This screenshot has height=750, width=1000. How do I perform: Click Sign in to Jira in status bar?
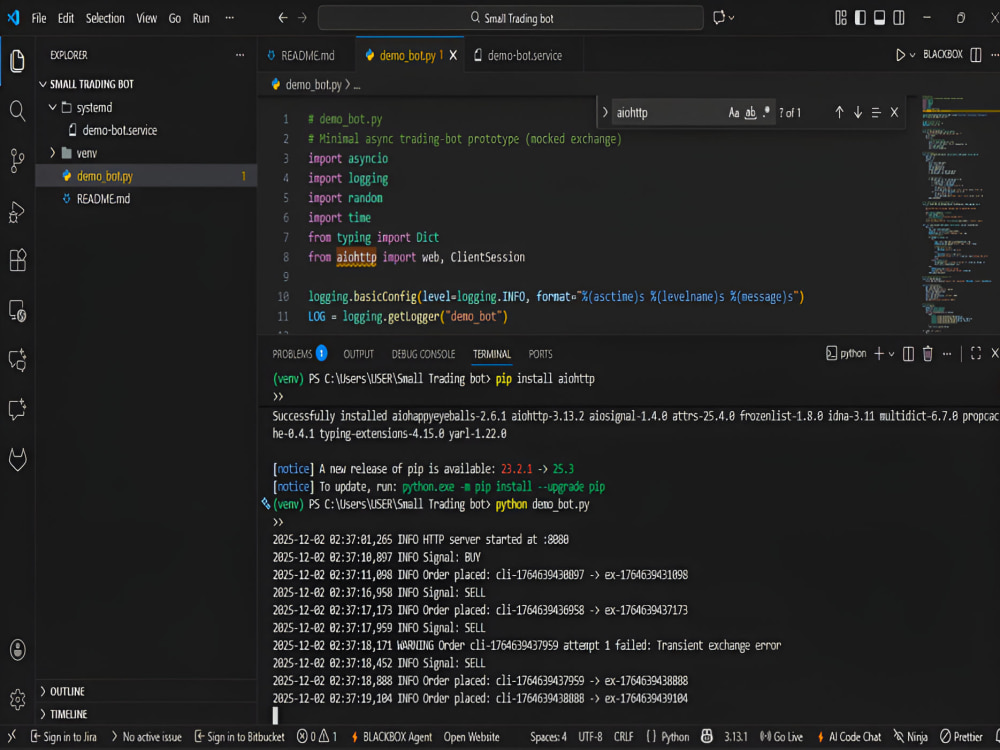coord(64,737)
